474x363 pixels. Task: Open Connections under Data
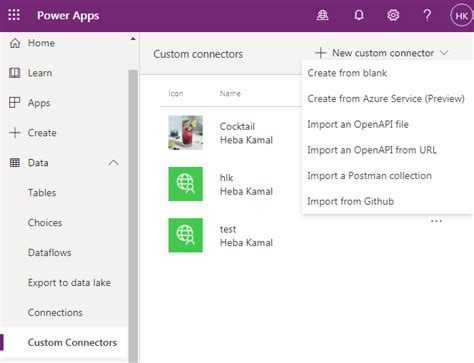pyautogui.click(x=55, y=313)
